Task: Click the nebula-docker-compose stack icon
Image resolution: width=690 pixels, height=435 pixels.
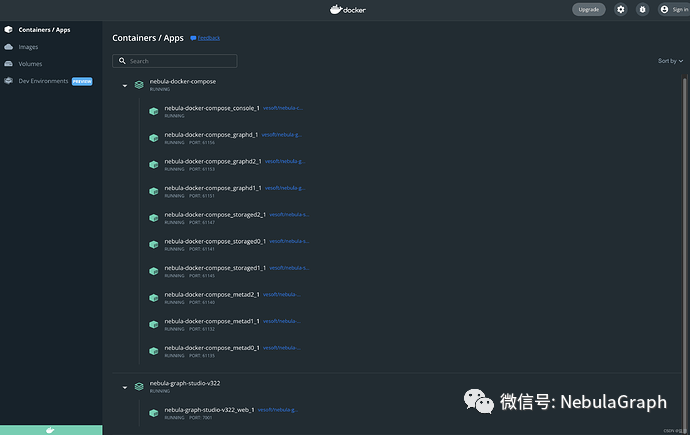Action: 139,85
